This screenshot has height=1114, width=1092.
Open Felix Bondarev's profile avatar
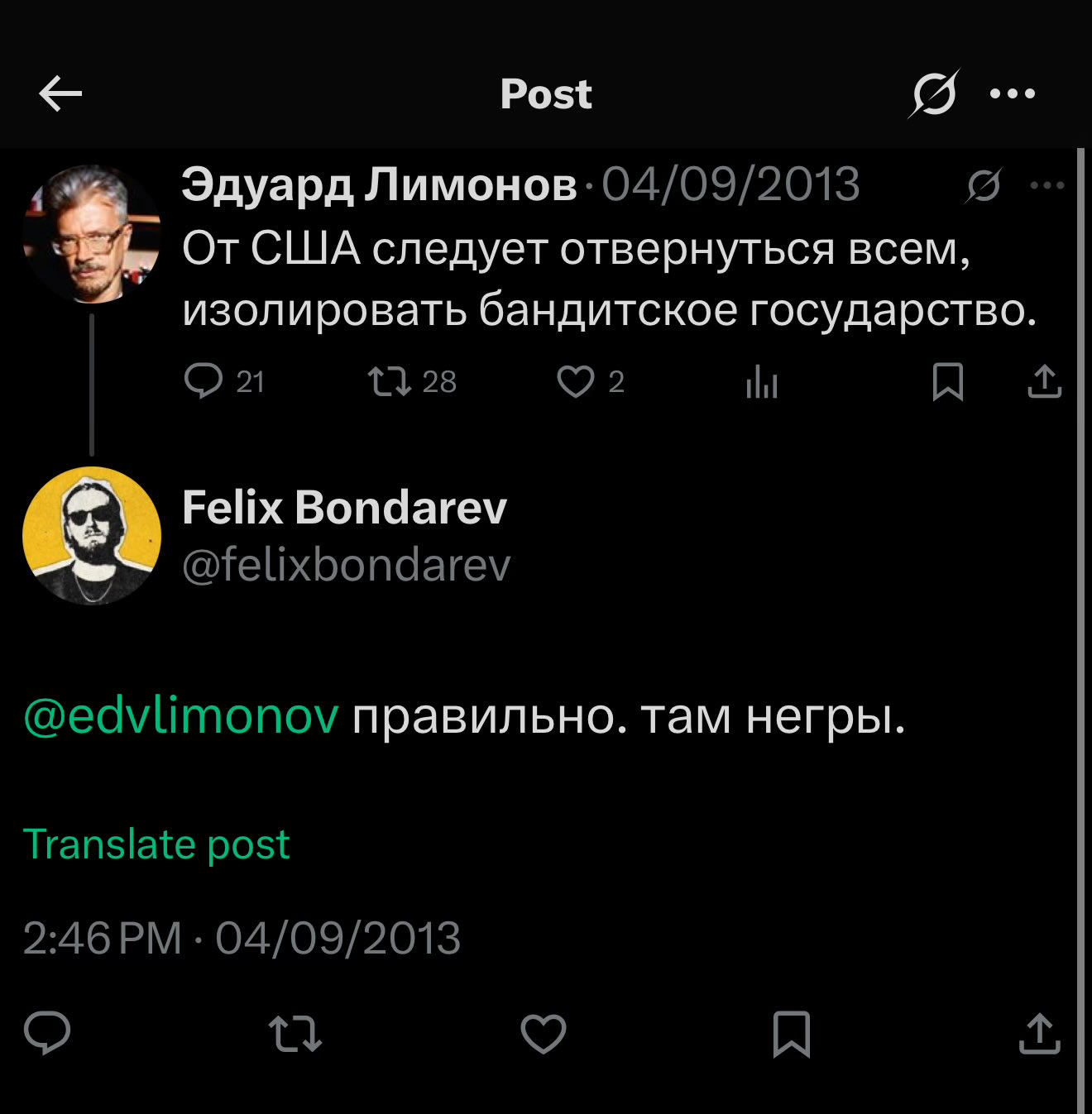92,536
